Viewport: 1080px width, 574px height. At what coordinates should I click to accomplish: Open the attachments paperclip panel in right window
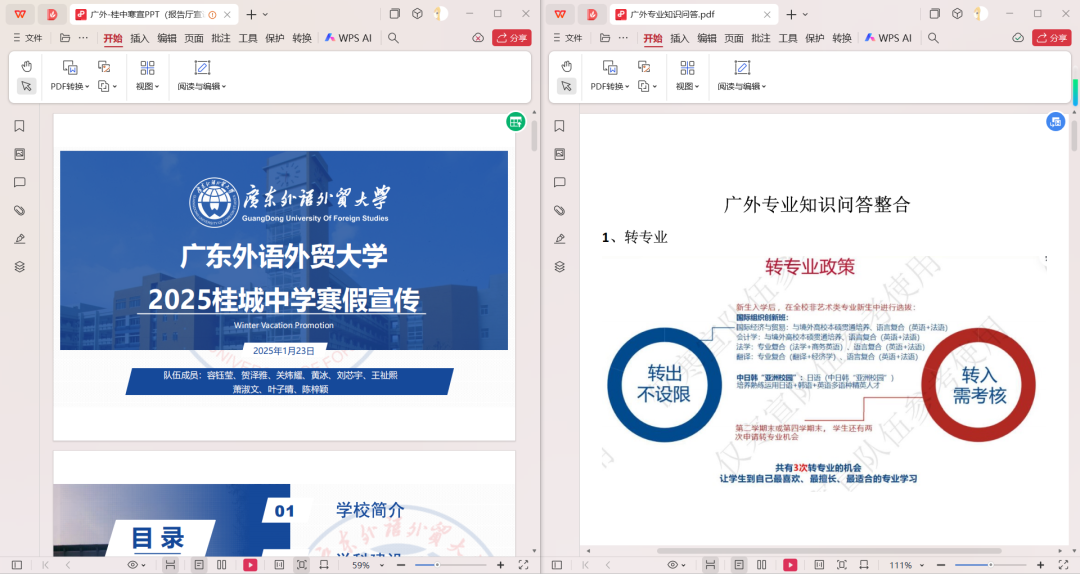[x=559, y=210]
